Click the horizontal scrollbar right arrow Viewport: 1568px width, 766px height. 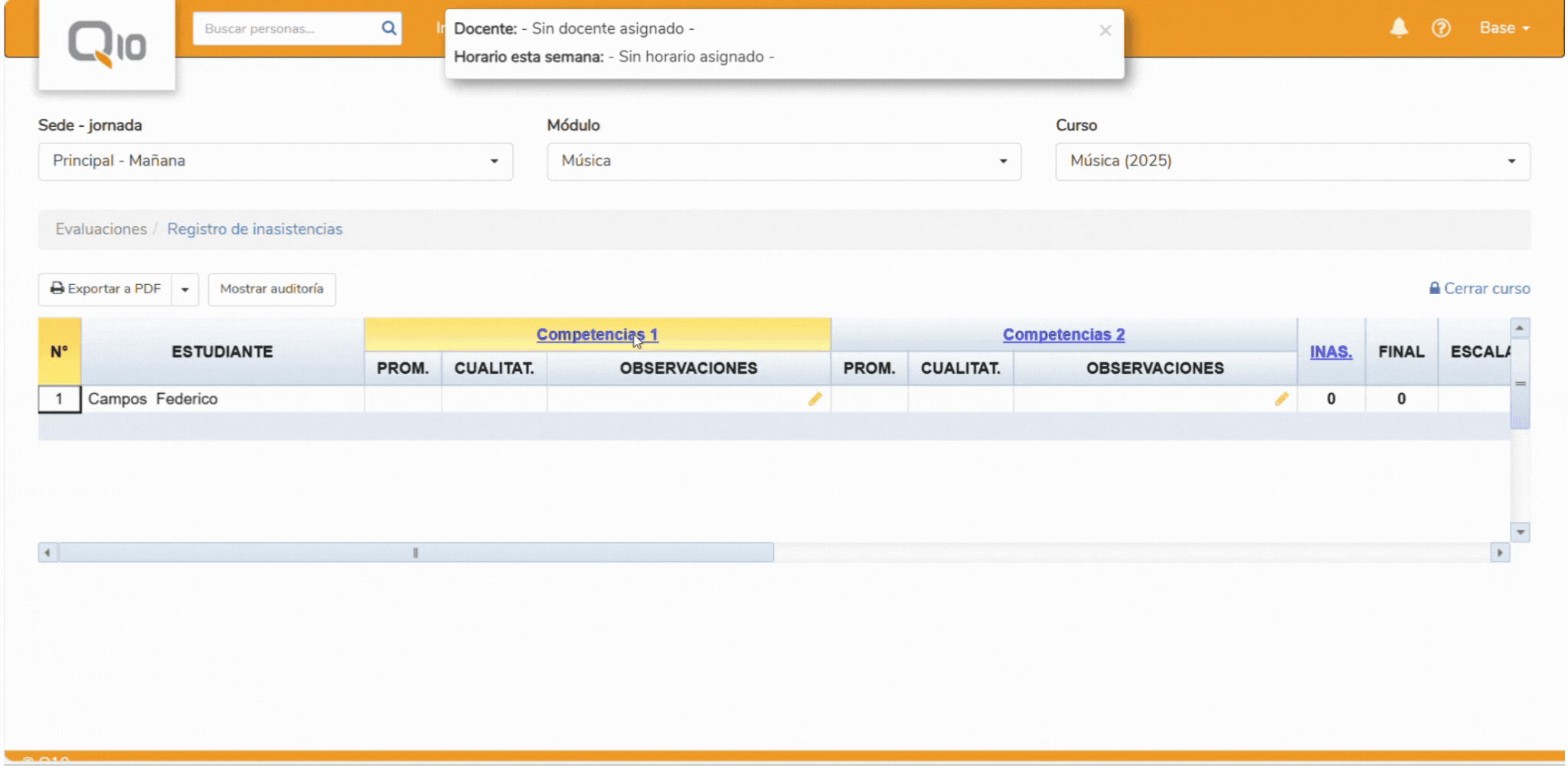1499,552
